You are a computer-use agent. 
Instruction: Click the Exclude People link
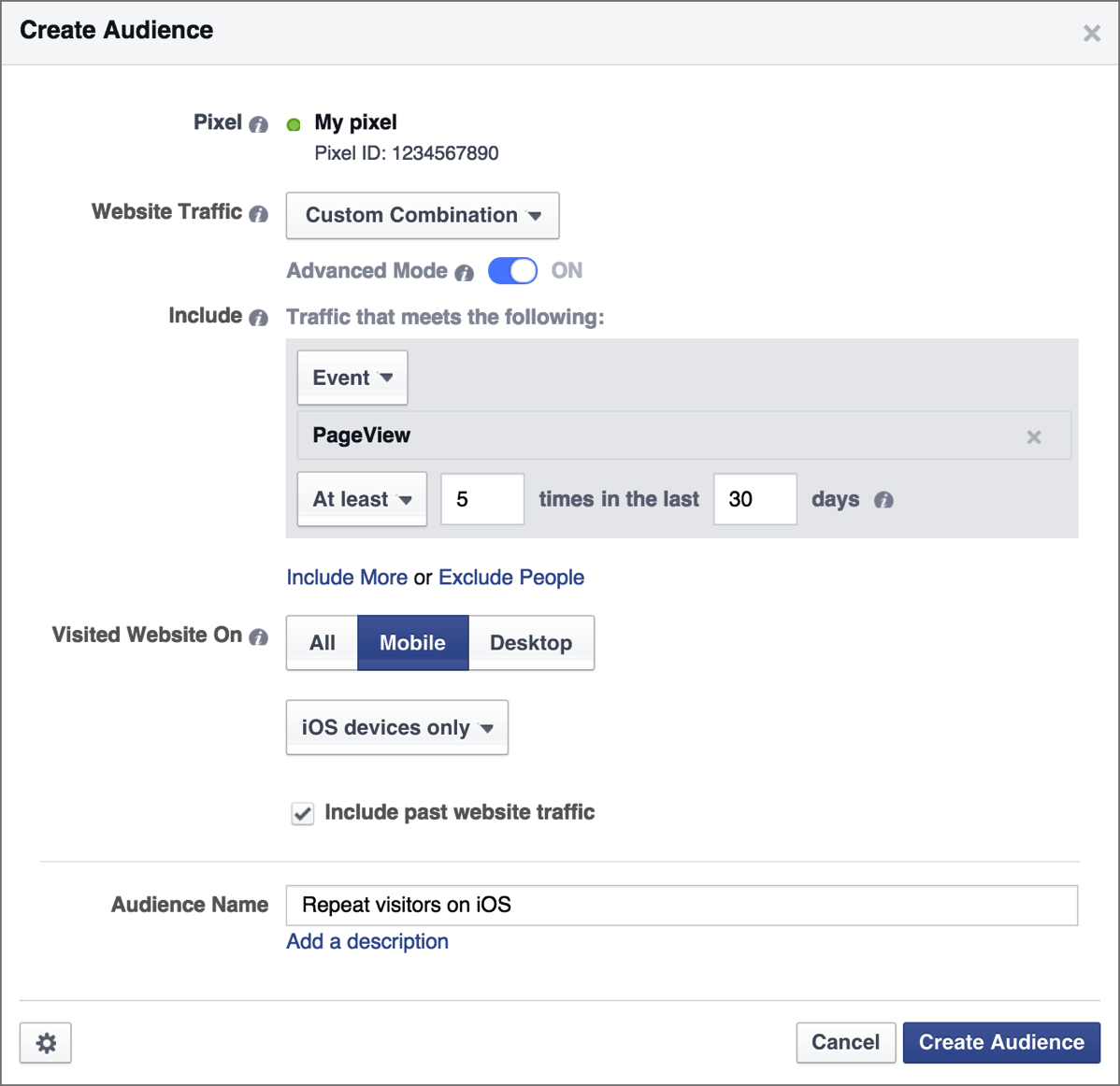point(511,577)
